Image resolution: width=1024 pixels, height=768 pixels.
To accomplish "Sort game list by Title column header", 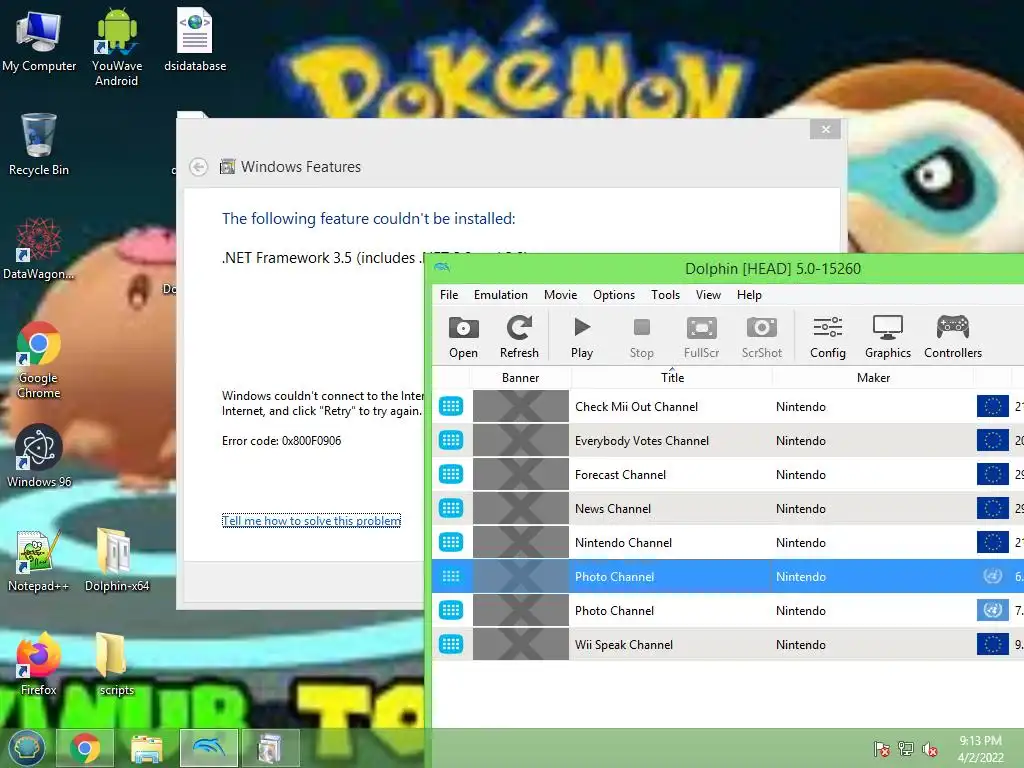I will pyautogui.click(x=672, y=377).
